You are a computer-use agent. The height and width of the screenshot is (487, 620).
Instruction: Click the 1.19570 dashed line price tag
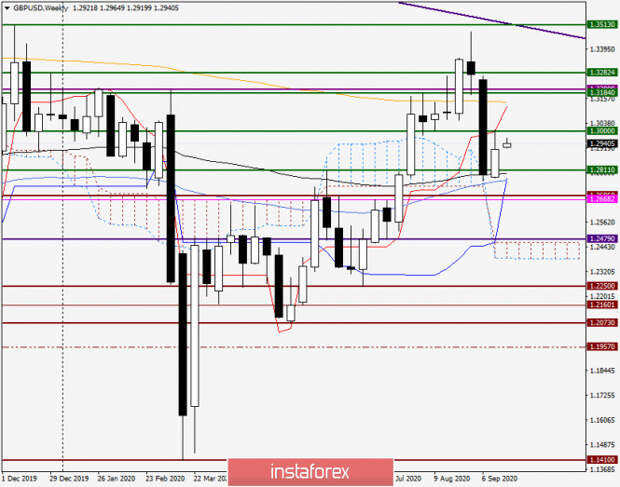pyautogui.click(x=602, y=347)
